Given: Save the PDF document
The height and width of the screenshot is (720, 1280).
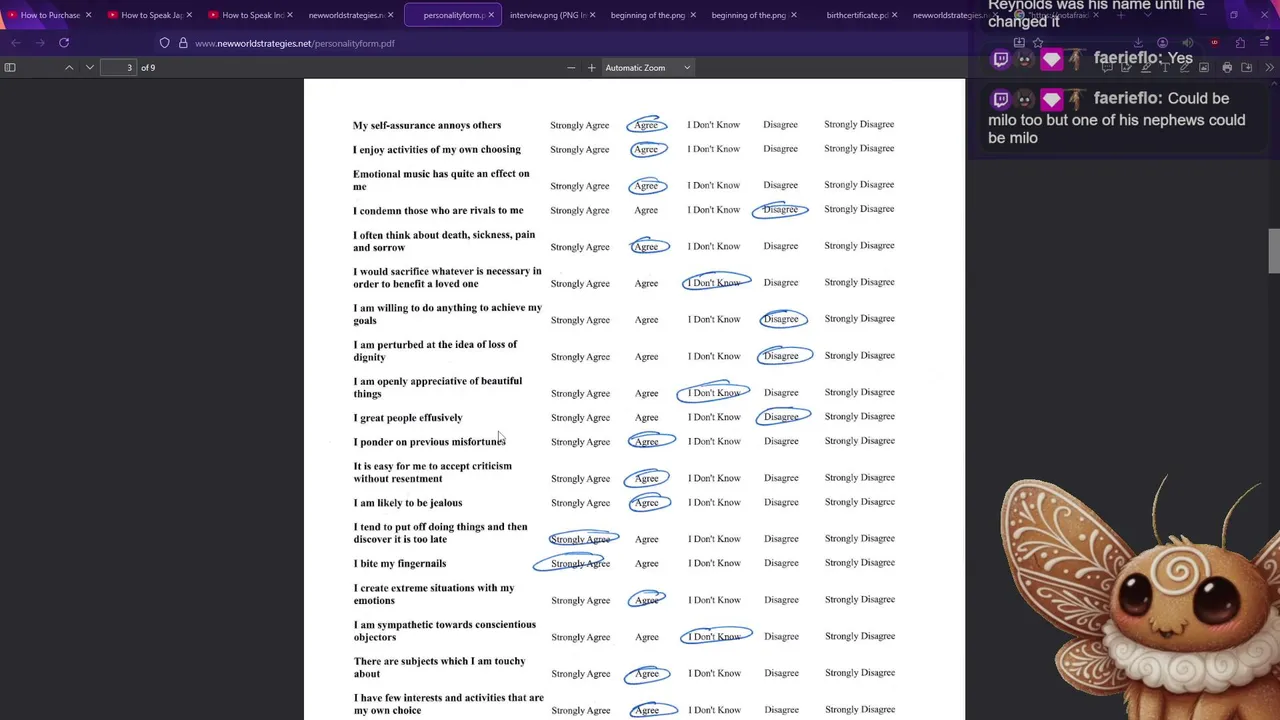Looking at the screenshot, I should point(1247,67).
